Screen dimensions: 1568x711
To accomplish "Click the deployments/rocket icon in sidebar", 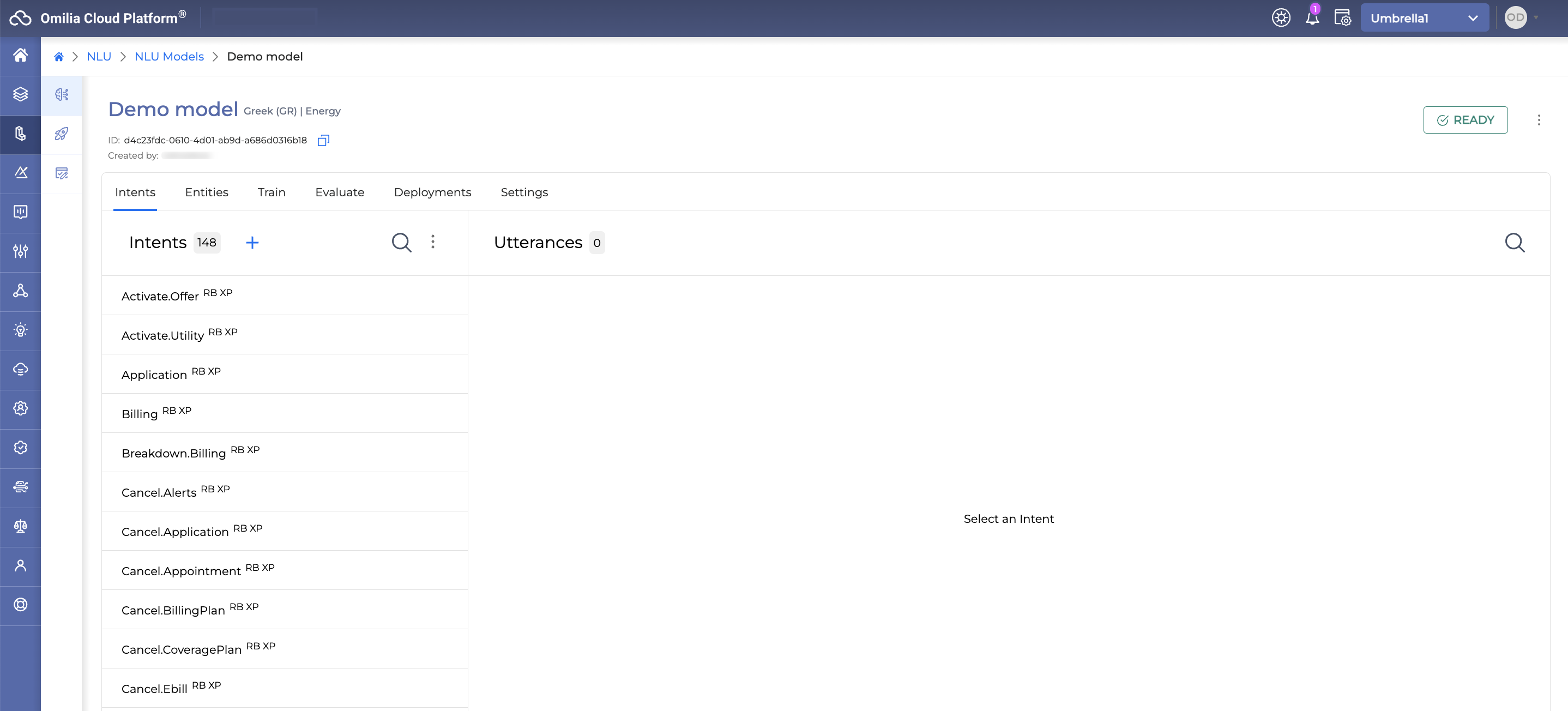I will [62, 133].
